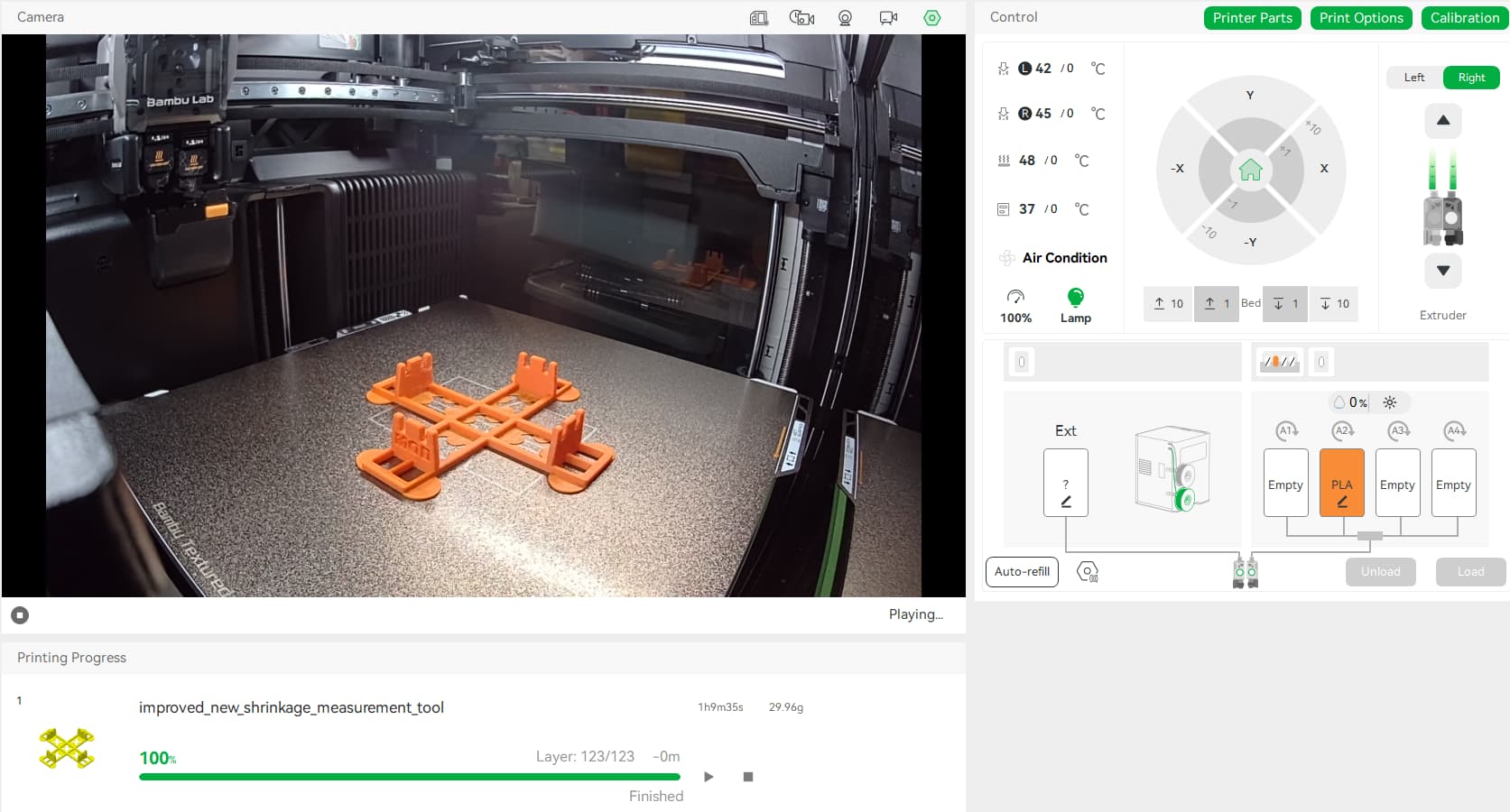Select the orange PLA filament slot
This screenshot has height=812, width=1510.
pos(1341,484)
